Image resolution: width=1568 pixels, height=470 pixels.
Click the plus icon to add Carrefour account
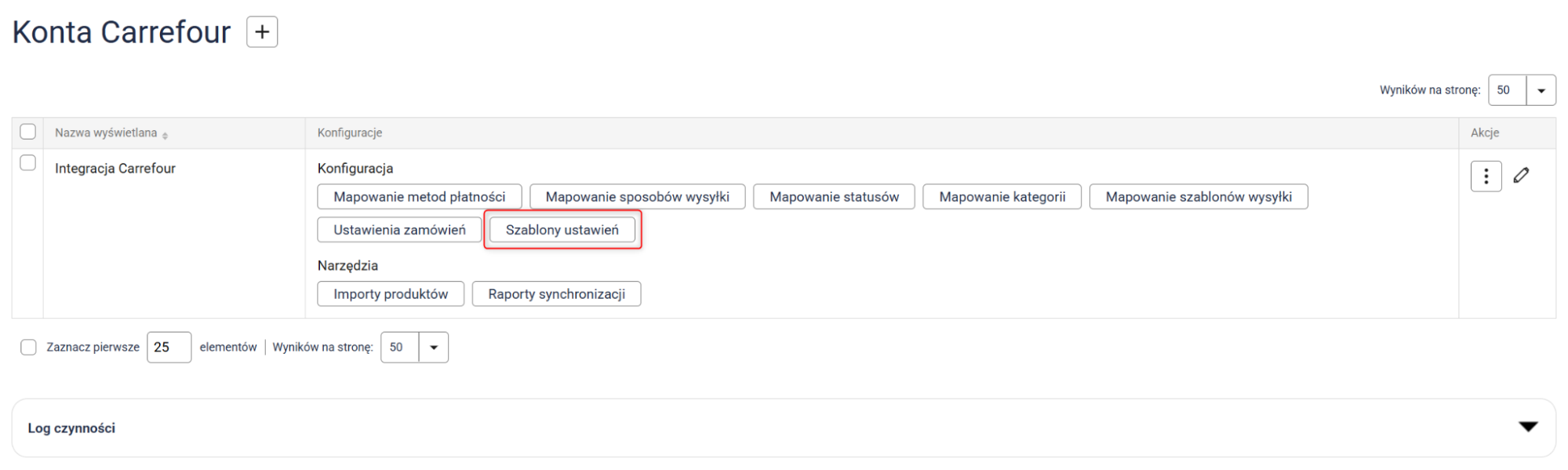[x=262, y=32]
